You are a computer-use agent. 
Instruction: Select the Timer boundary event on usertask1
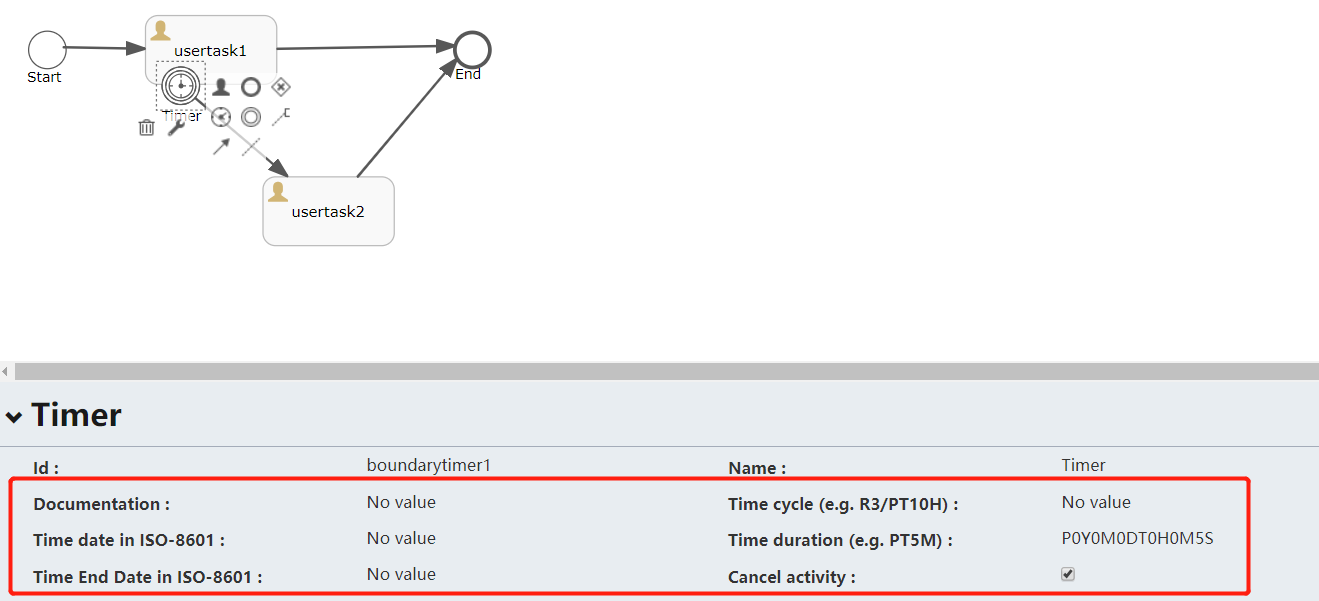(x=181, y=86)
